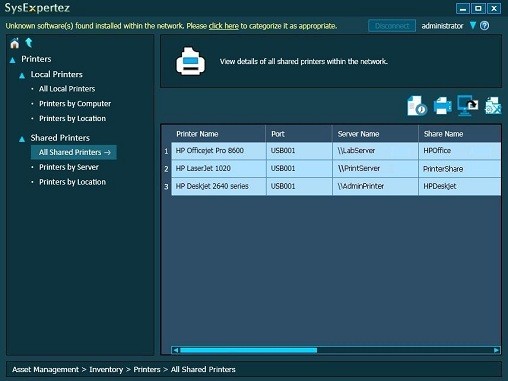Select row number 3 header

click(166, 187)
